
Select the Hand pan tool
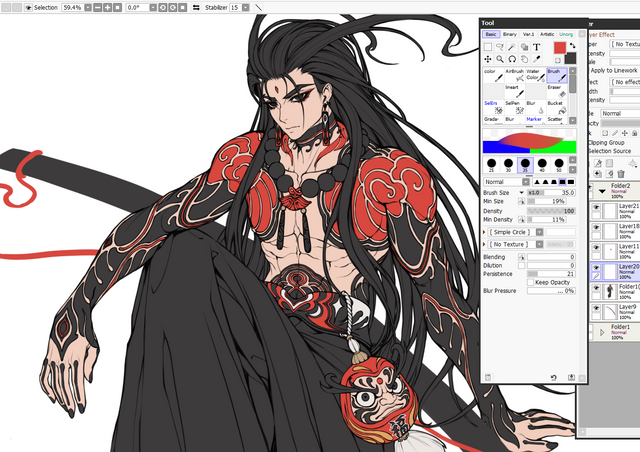coord(524,59)
